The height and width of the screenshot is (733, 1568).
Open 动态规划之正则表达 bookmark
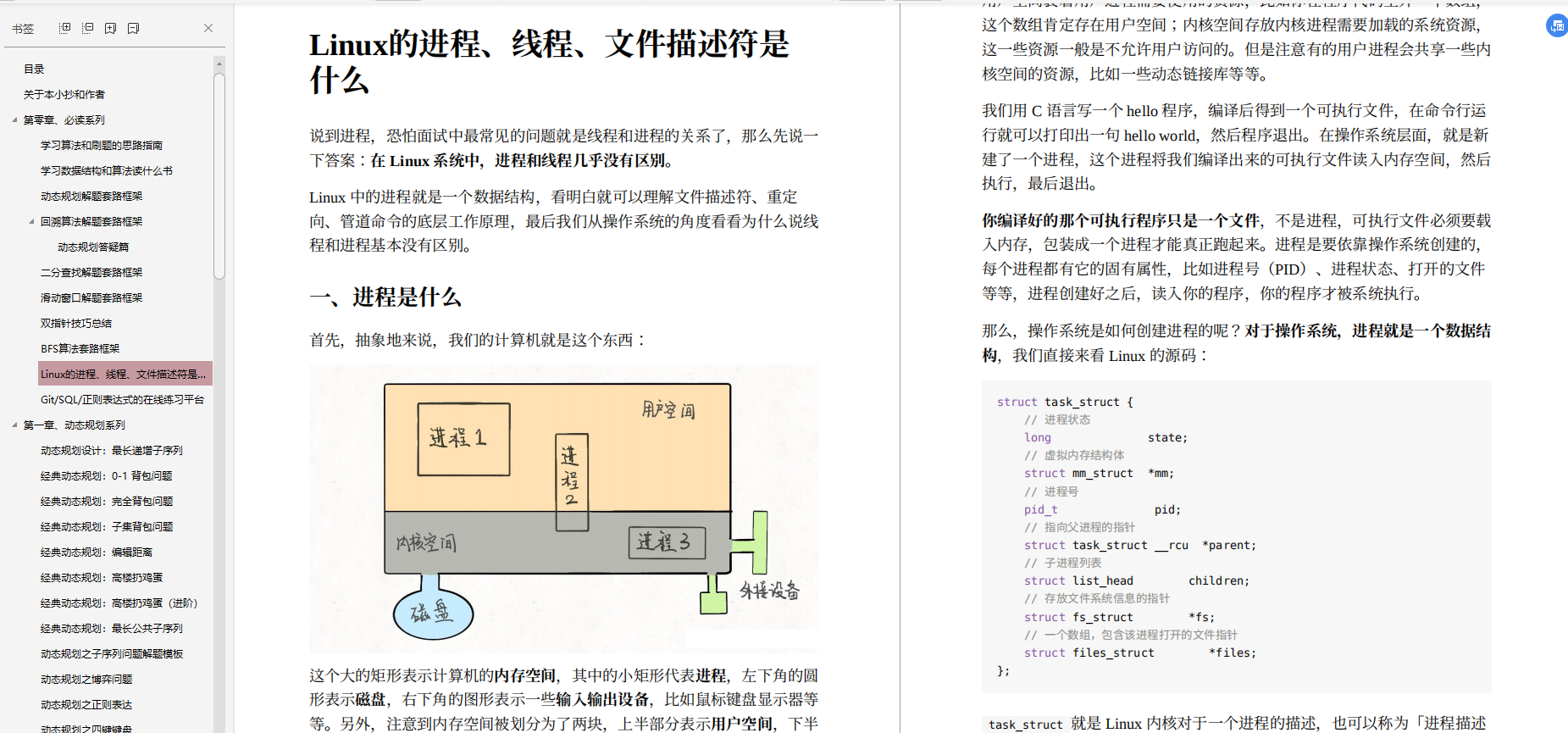(x=86, y=704)
